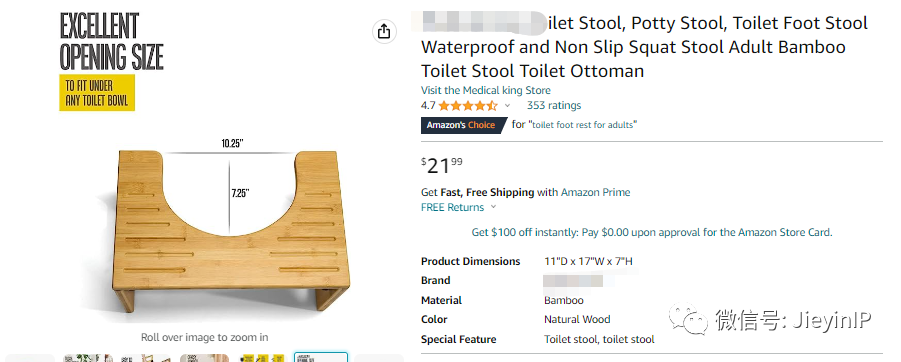Click the Amazon Store Card offer text

[x=652, y=233]
